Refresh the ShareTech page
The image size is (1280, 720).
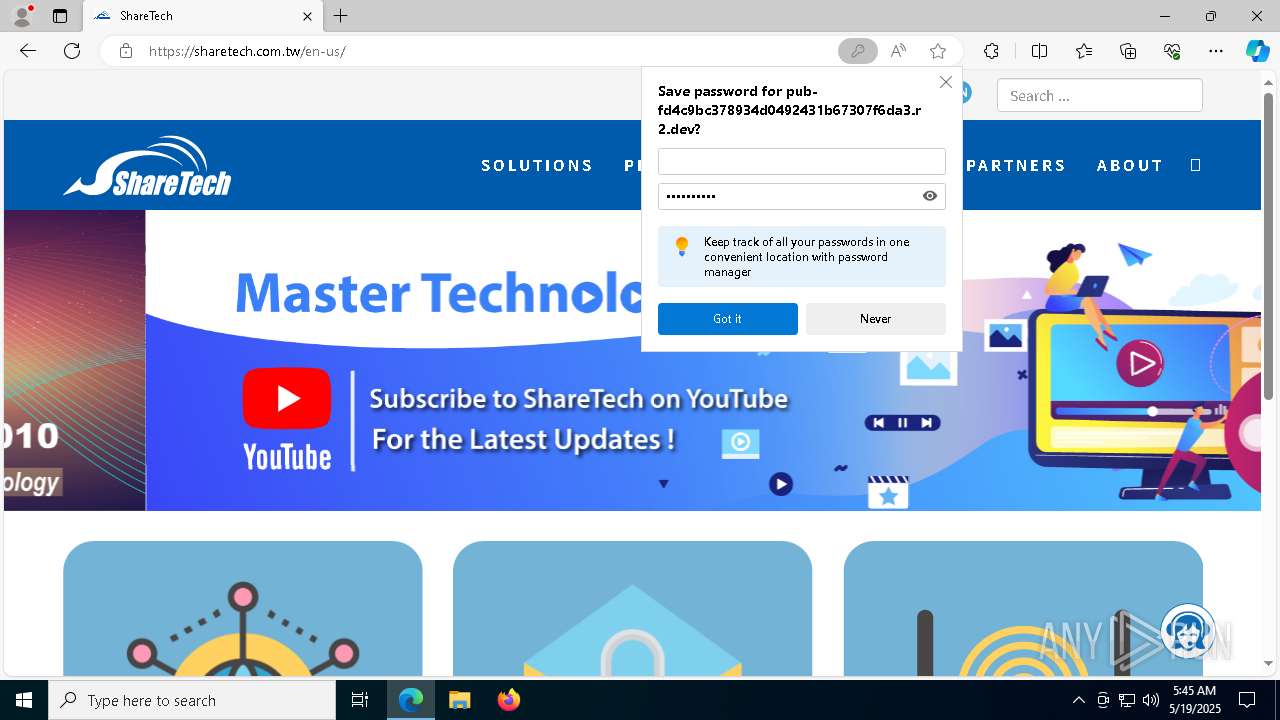72,51
